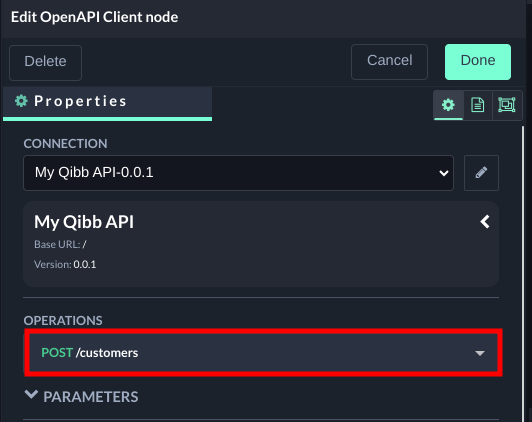Image resolution: width=532 pixels, height=422 pixels.
Task: Click the Version 0.0.1 text
Action: click(65, 264)
